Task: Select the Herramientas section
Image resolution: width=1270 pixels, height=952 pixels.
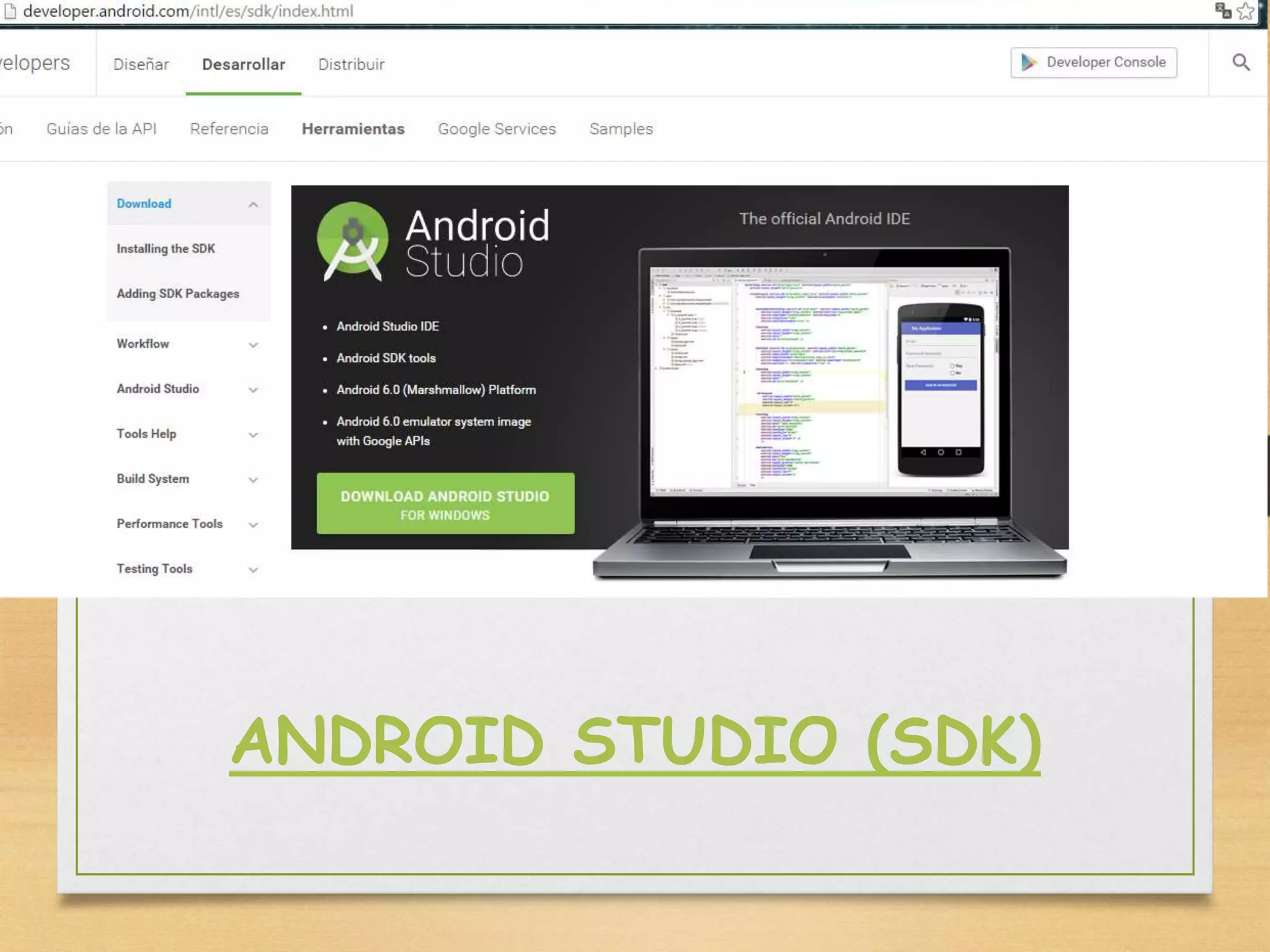Action: pos(353,128)
